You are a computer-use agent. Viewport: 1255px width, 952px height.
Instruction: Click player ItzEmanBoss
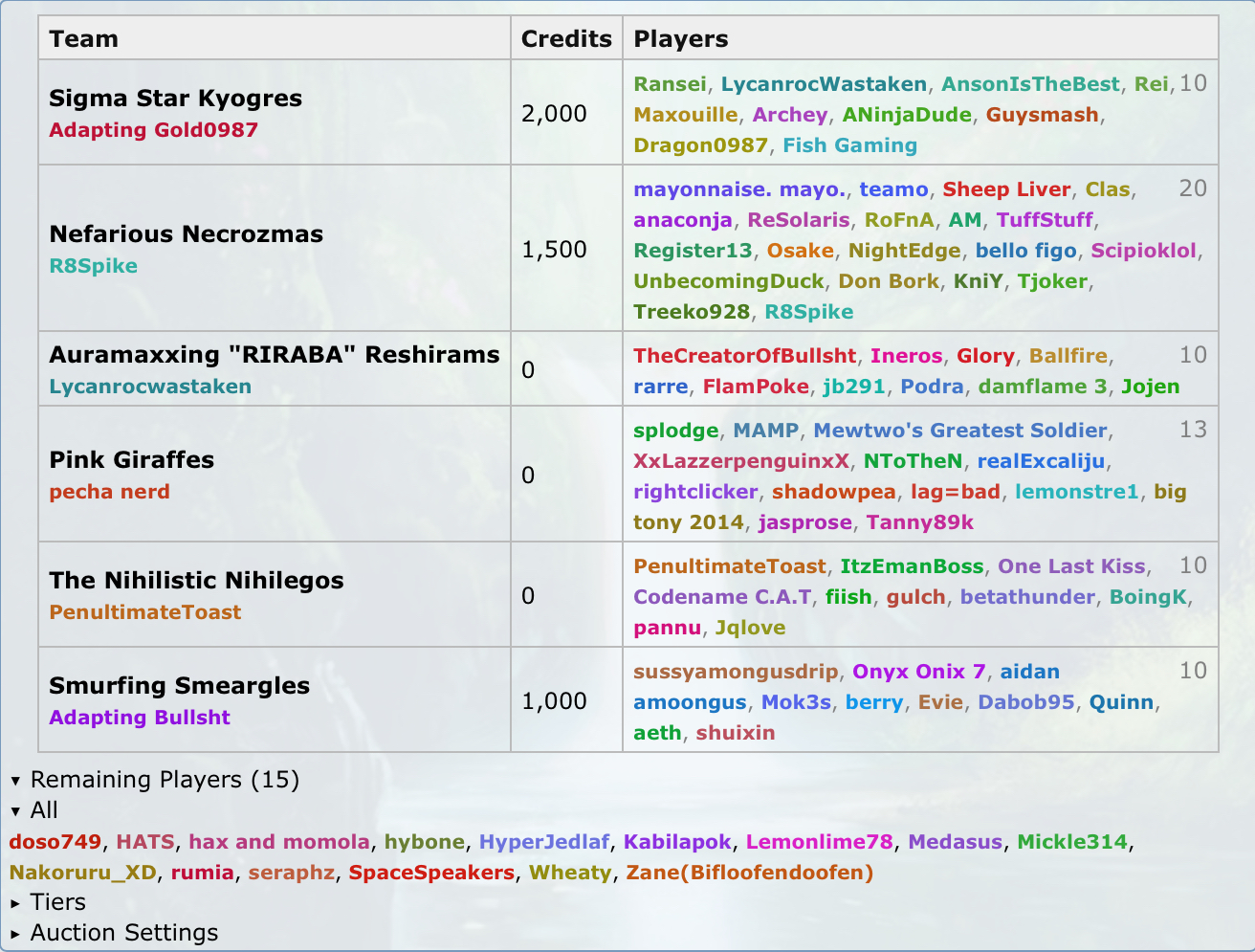[913, 566]
